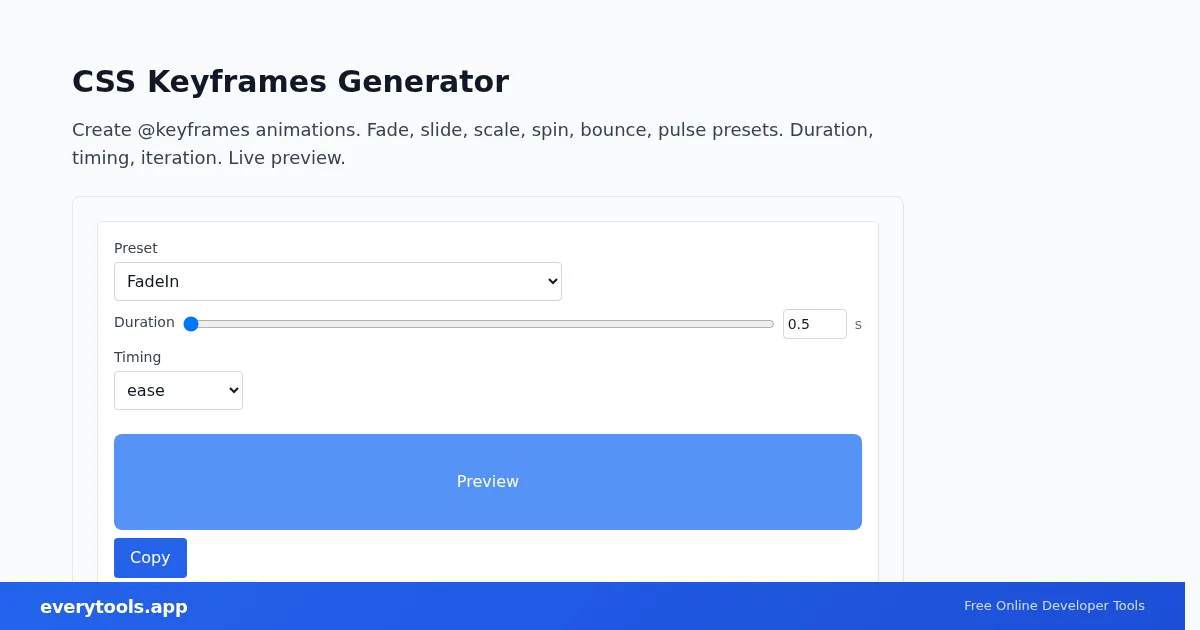Click the CSS Keyframes Generator heading

point(290,82)
